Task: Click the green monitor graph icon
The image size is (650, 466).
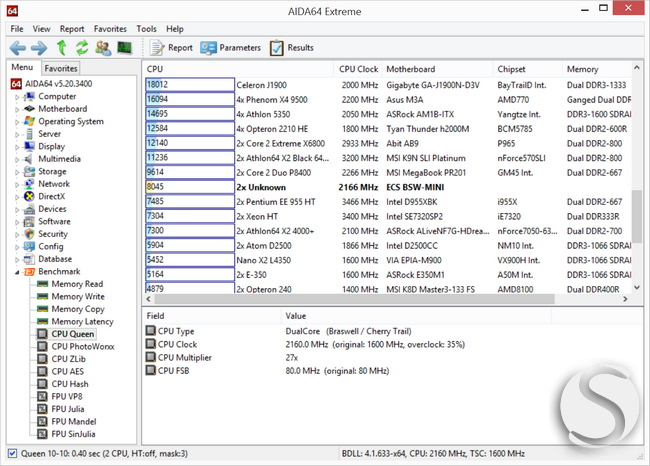Action: [x=124, y=48]
